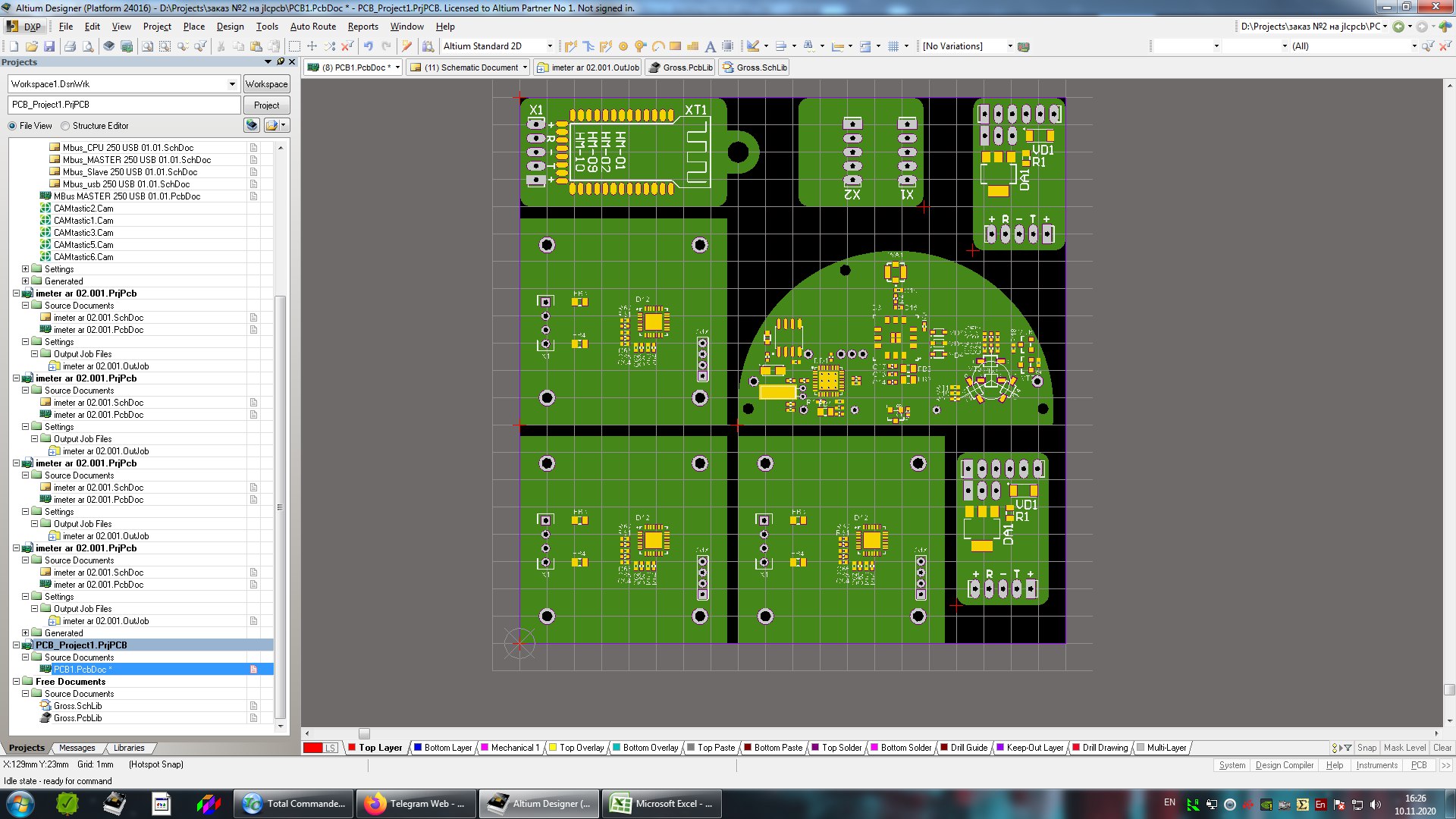Open the File menu
This screenshot has height=819, width=1456.
[x=66, y=27]
